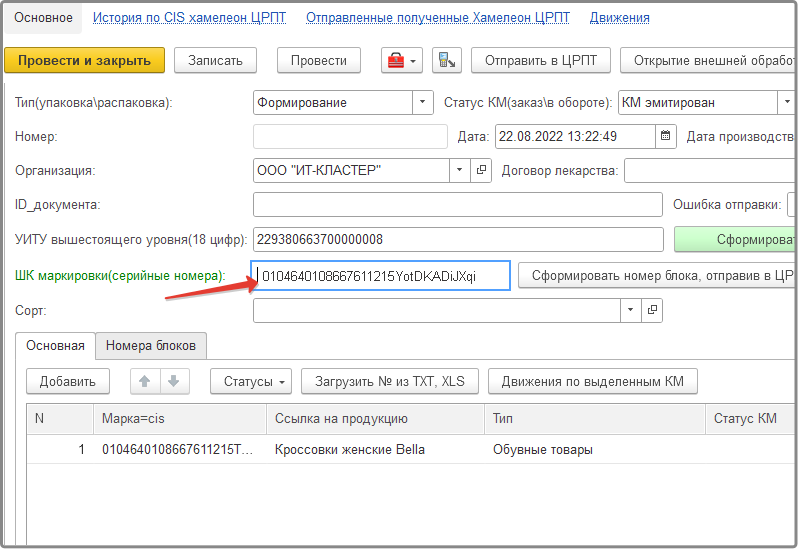Switch to the Основное section tab

[x=43, y=18]
